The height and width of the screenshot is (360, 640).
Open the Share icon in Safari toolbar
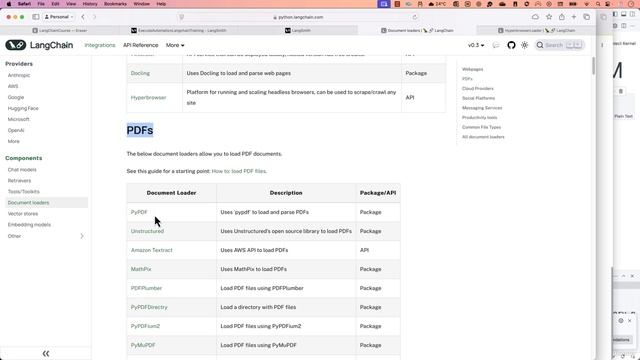coord(562,17)
